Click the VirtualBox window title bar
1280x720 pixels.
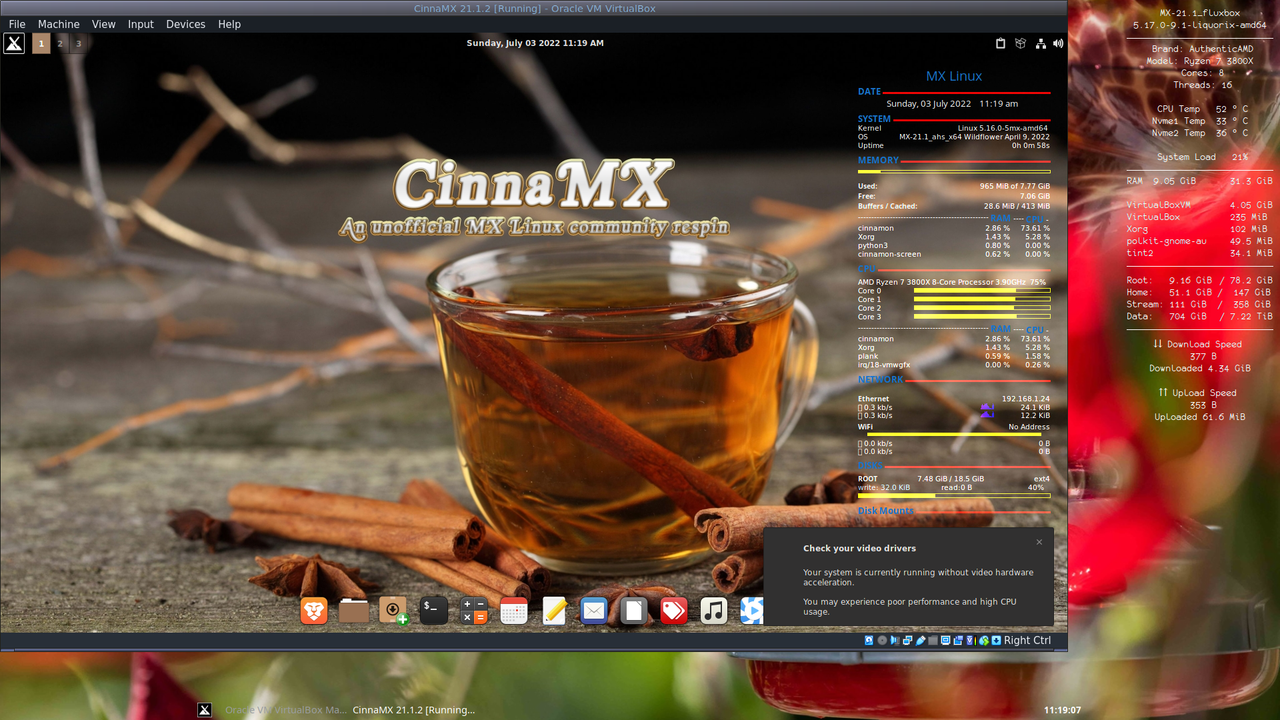(534, 8)
